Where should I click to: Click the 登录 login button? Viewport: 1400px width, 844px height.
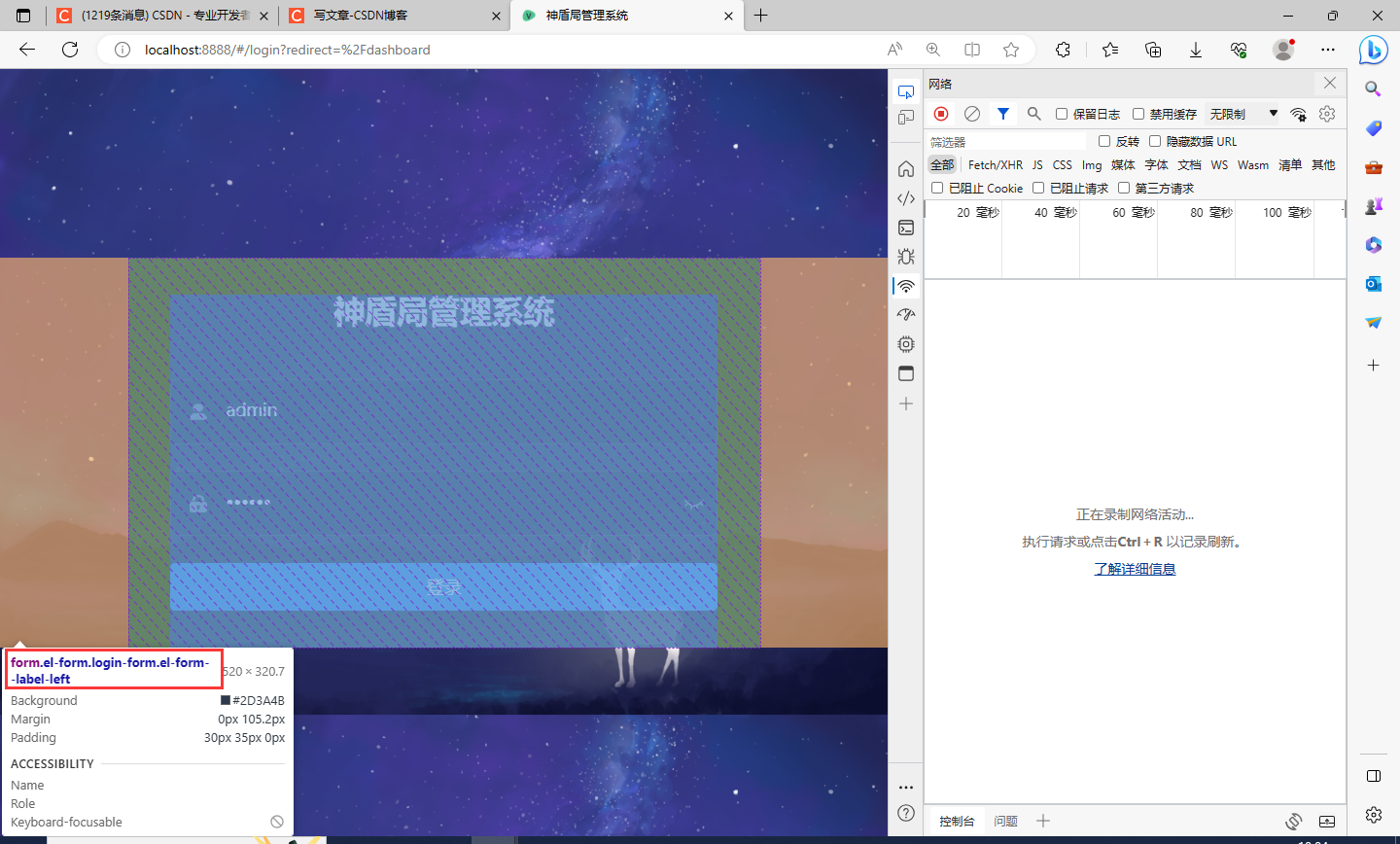click(x=443, y=587)
